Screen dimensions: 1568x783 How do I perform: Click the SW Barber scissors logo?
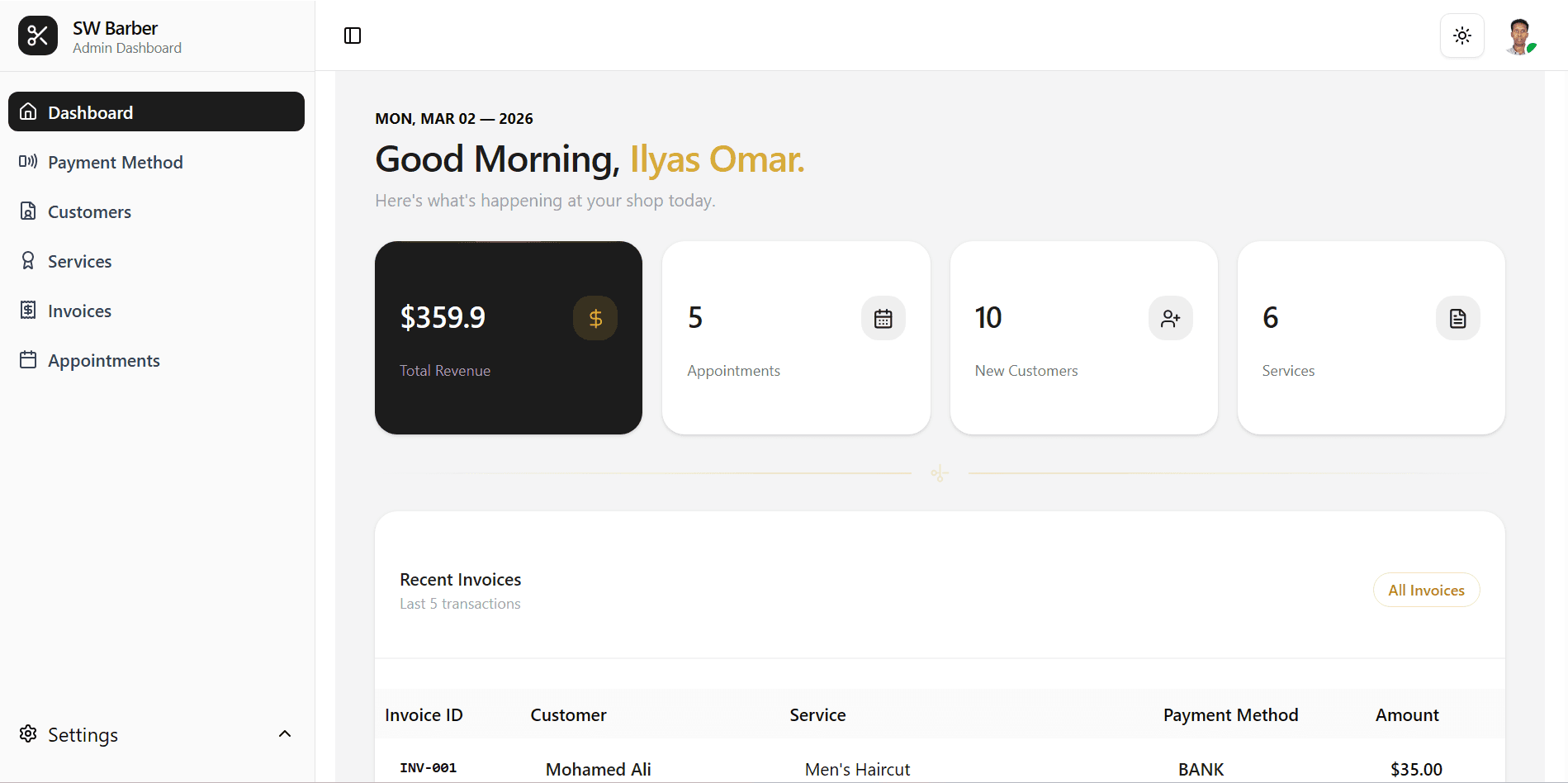(x=38, y=36)
